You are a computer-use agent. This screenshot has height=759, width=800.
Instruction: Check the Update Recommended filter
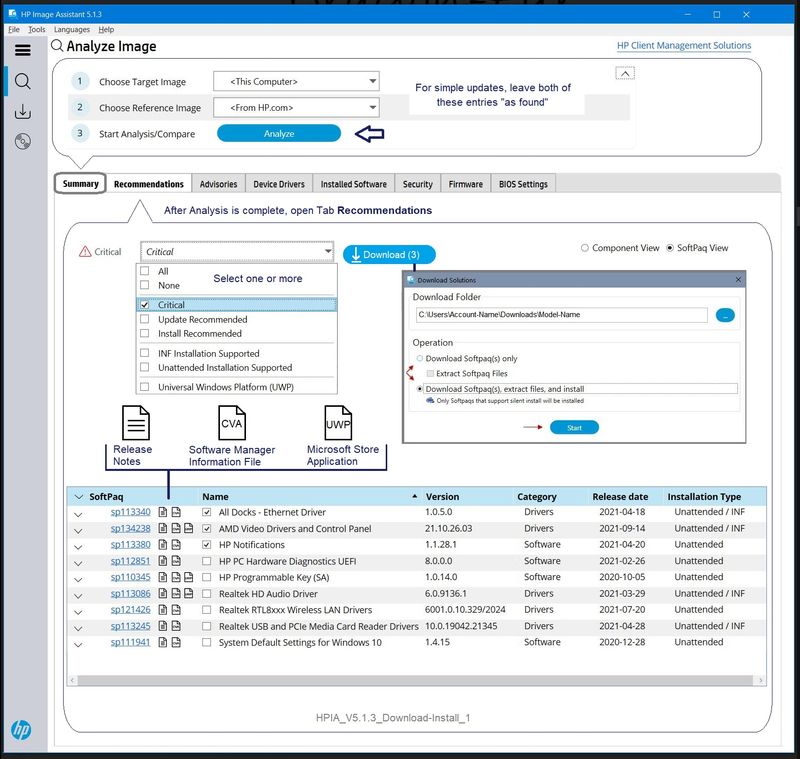(145, 319)
